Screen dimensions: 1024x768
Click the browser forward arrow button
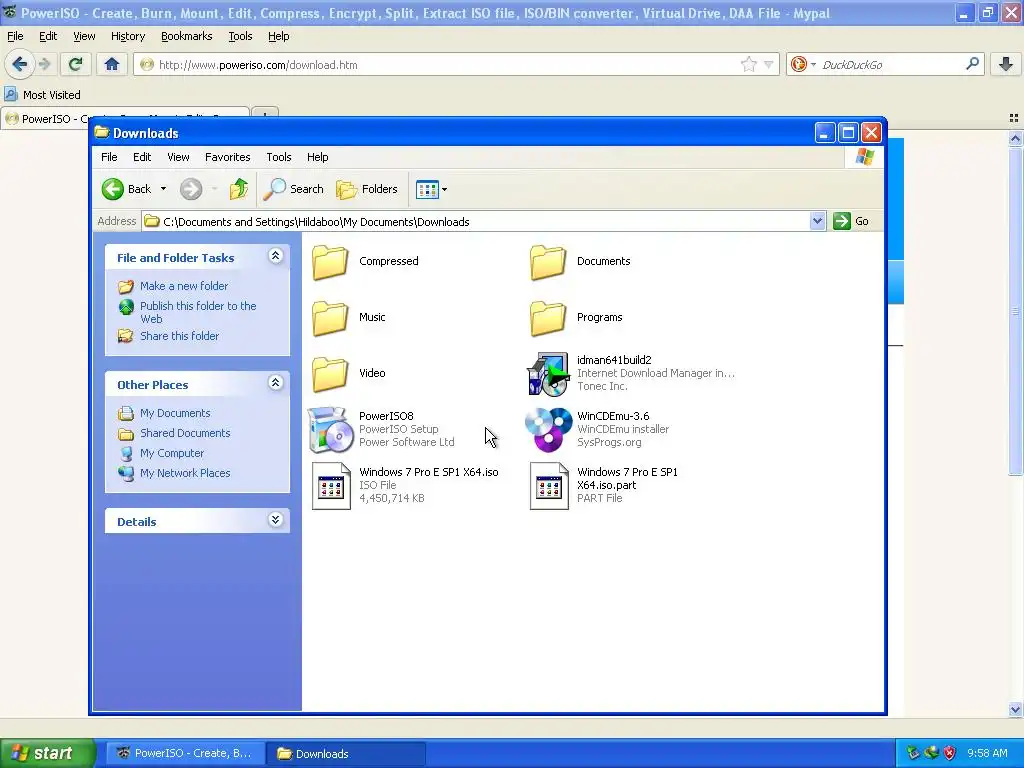[x=44, y=64]
